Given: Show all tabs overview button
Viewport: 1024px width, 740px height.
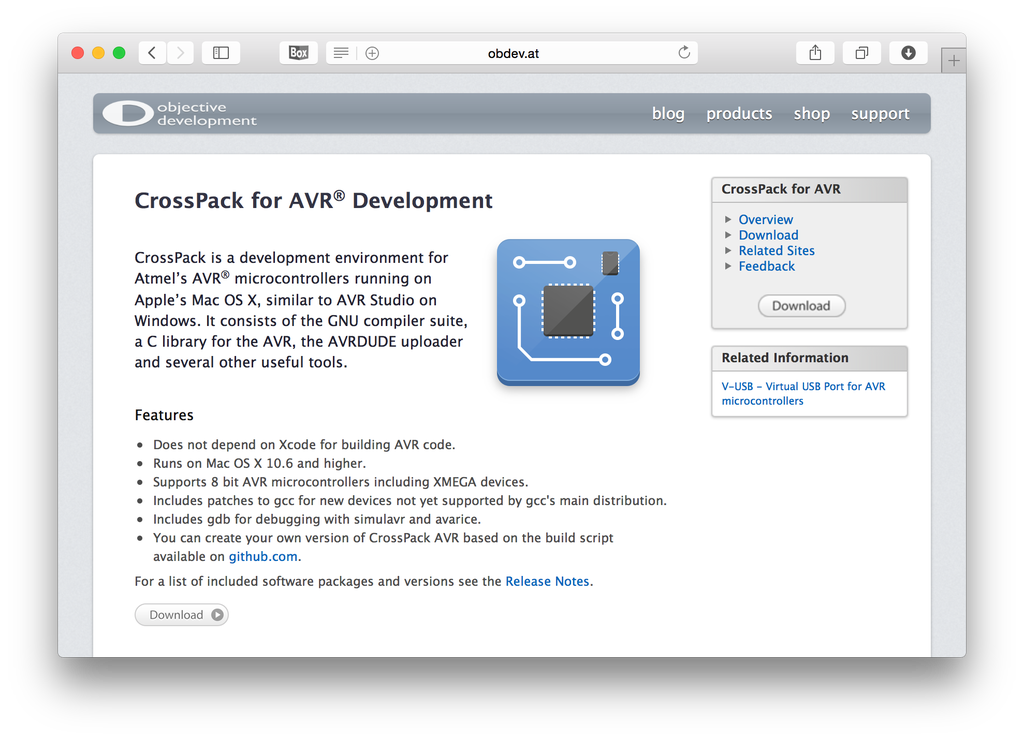Looking at the screenshot, I should tap(862, 53).
